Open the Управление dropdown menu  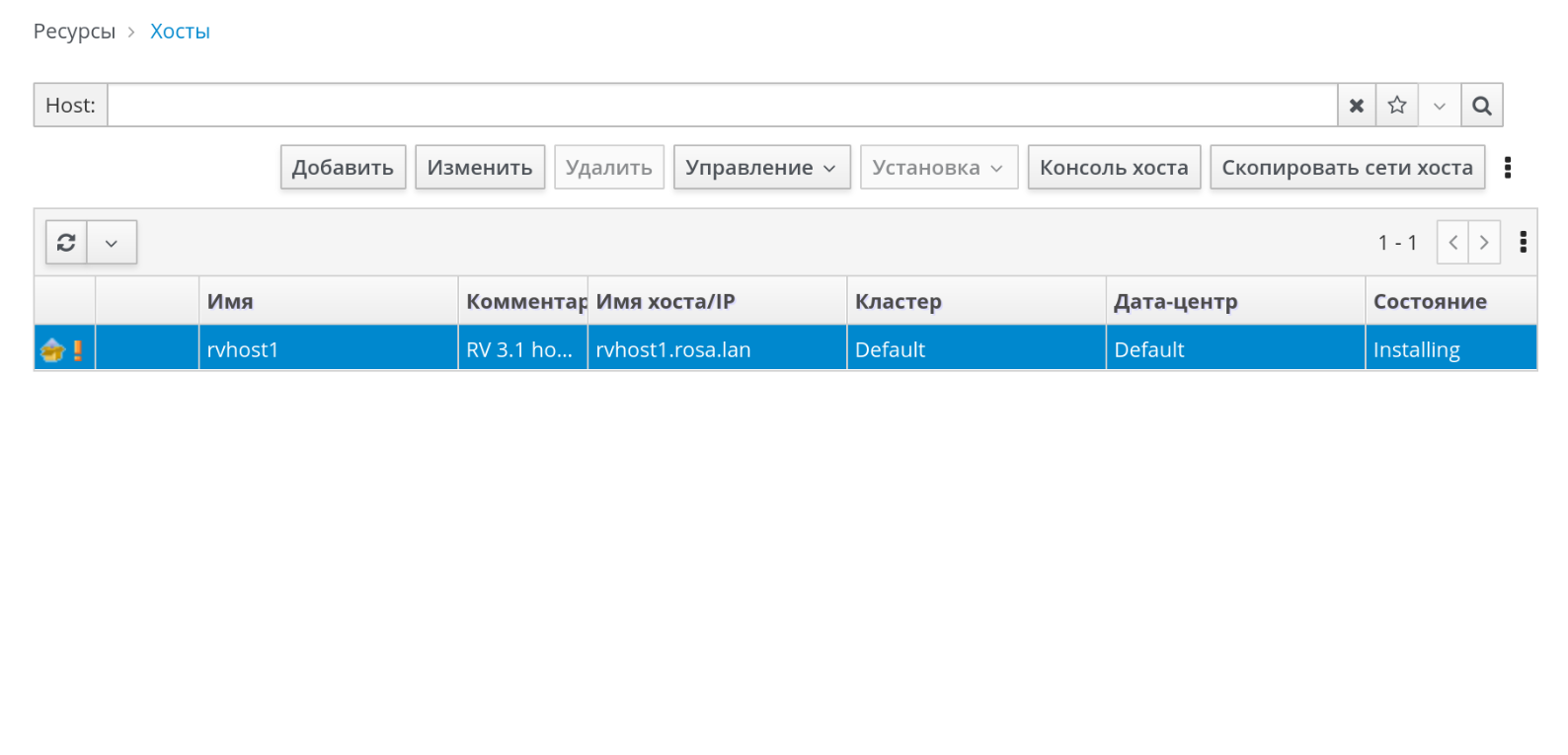[761, 168]
